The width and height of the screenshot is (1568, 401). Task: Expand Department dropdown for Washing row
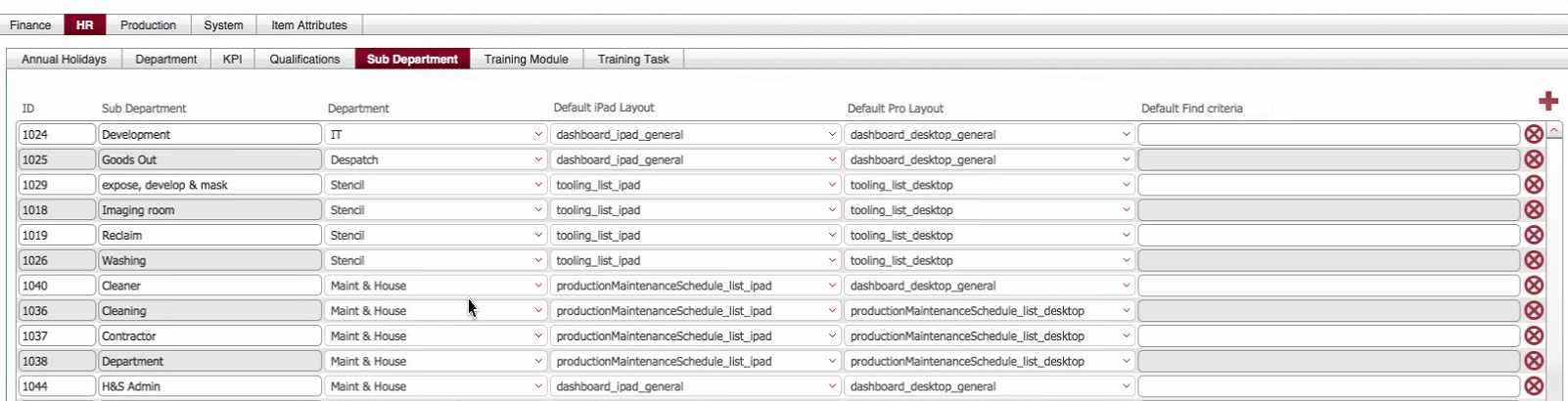click(x=537, y=261)
